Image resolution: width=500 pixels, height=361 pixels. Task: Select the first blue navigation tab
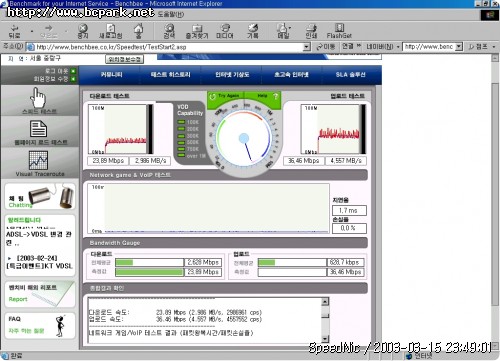click(x=111, y=75)
